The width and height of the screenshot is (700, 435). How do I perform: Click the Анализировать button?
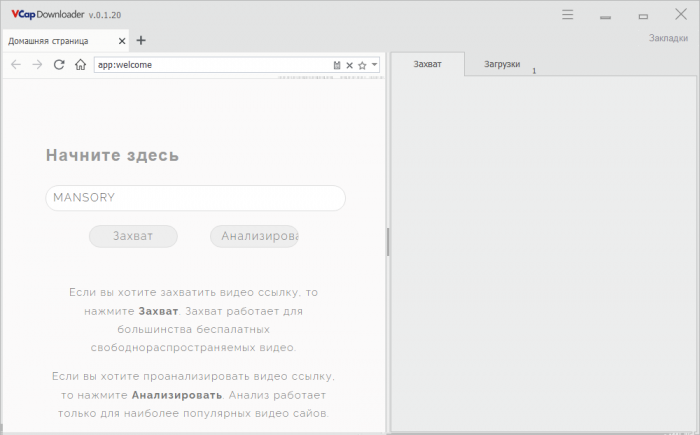coord(254,236)
